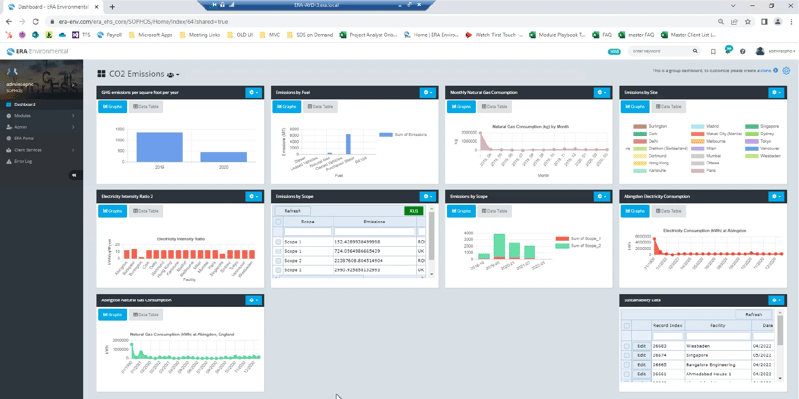This screenshot has width=799, height=399.
Task: Tick the Sustainability Data header checkbox
Action: coord(627,326)
